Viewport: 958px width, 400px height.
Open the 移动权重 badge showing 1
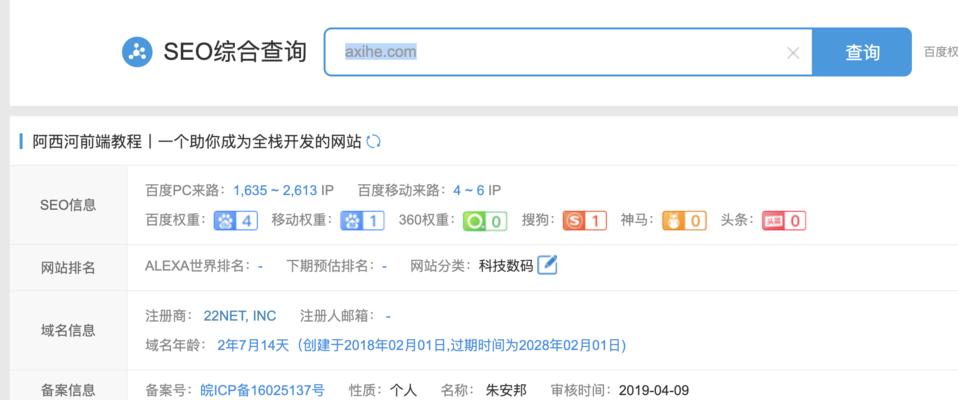tap(362, 220)
